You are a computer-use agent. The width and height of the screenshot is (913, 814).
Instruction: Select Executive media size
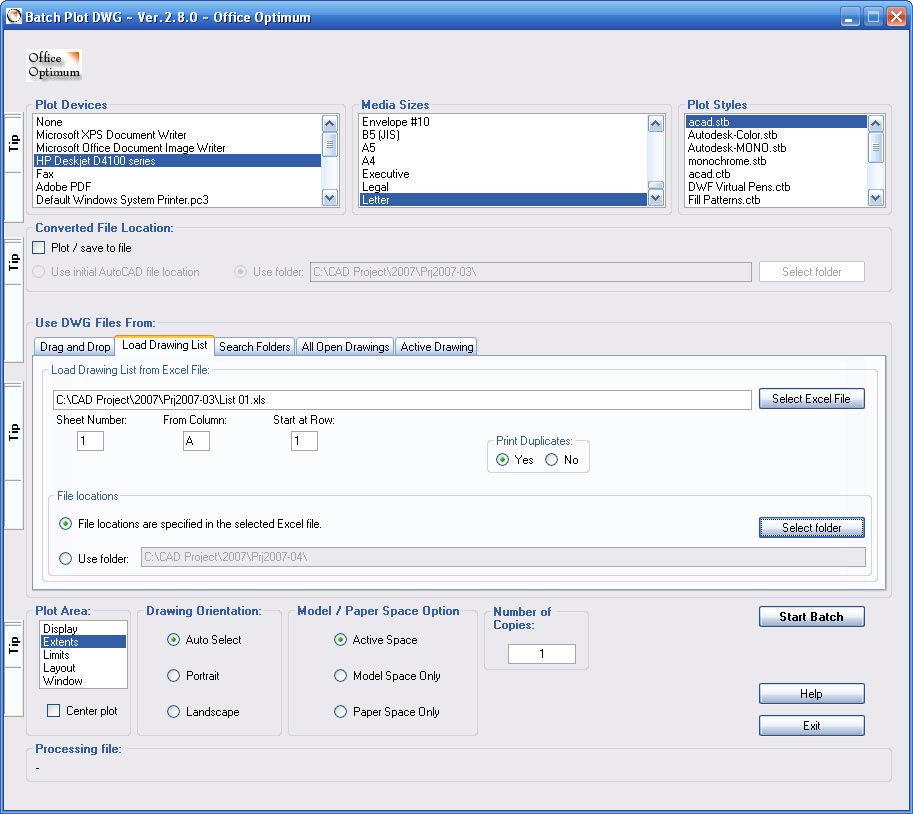(503, 174)
